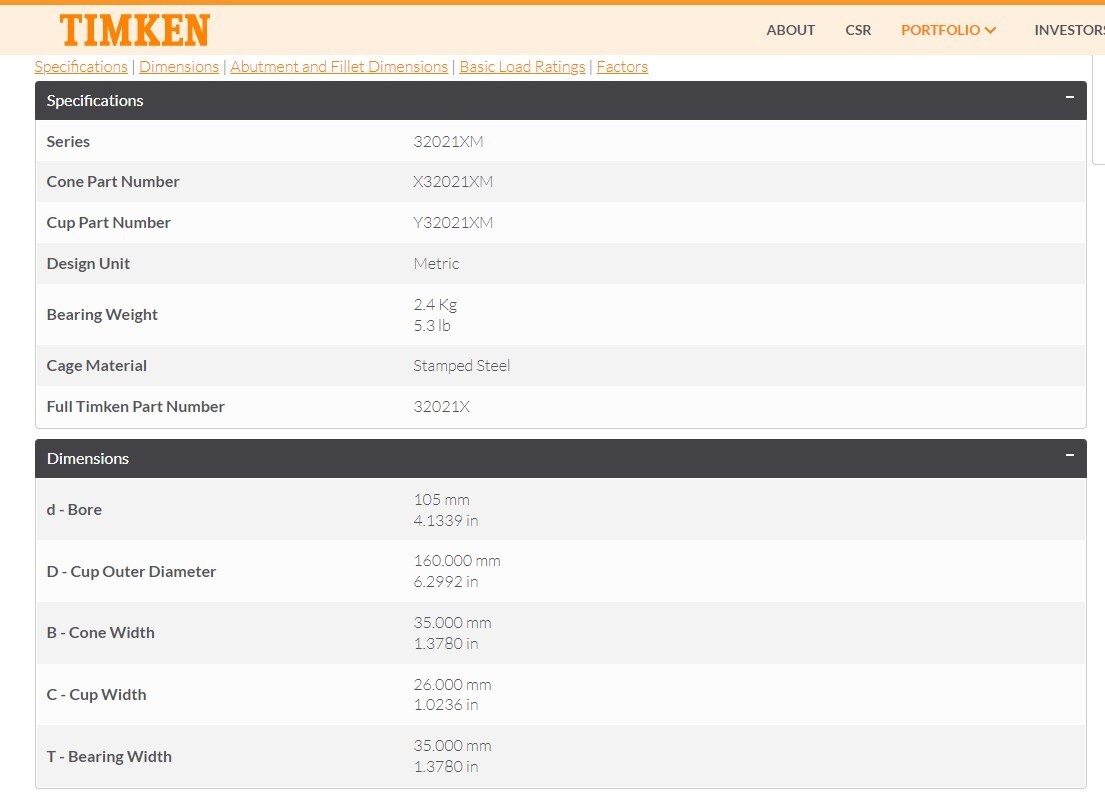1105x799 pixels.
Task: Open the Investors menu item
Action: [x=1069, y=30]
